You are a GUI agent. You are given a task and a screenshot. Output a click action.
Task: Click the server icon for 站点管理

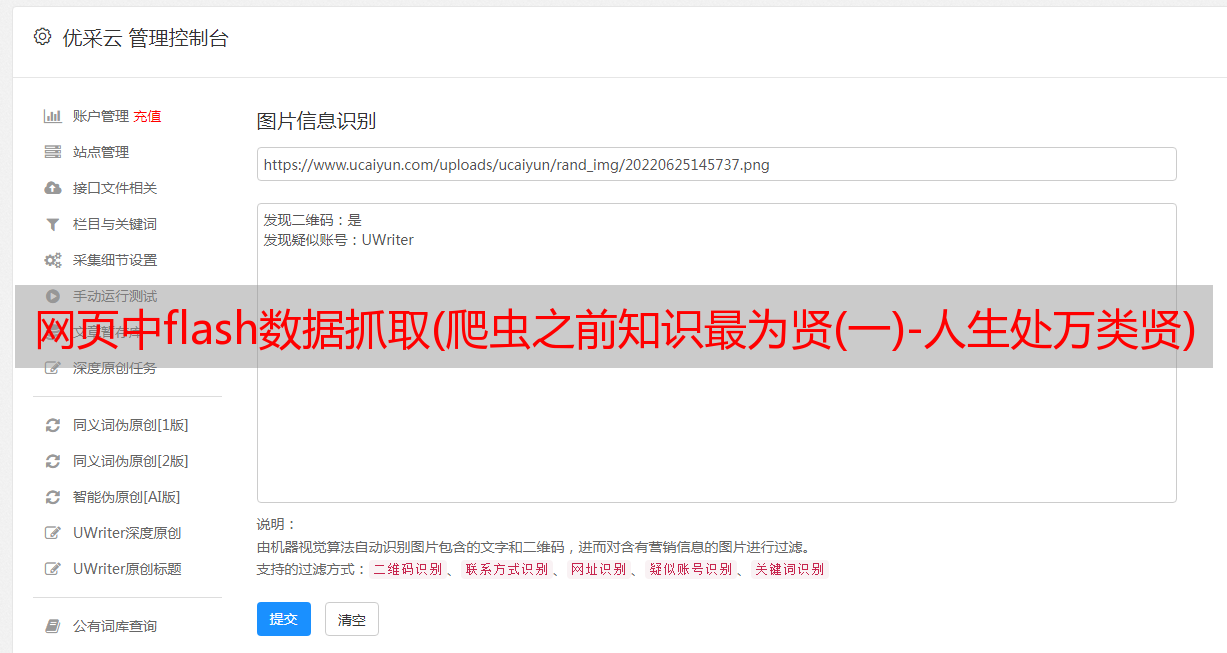(53, 152)
